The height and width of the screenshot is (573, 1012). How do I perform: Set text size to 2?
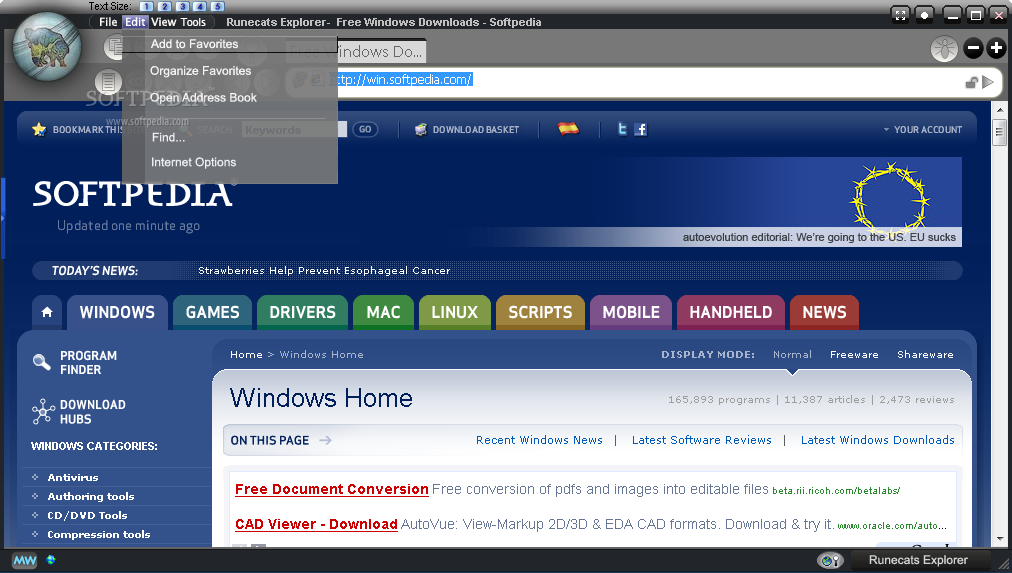click(x=165, y=6)
